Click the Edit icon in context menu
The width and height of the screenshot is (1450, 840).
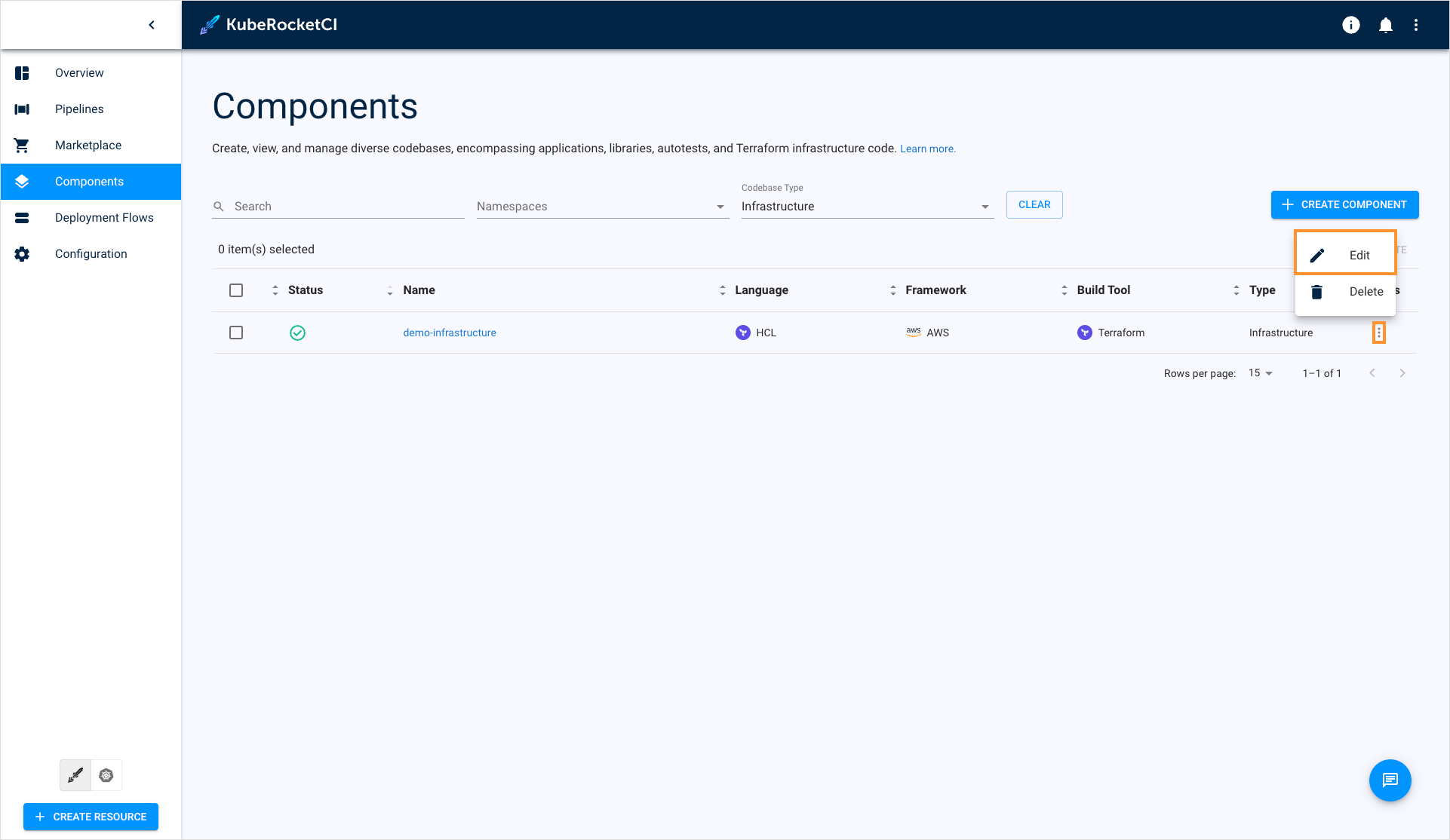click(x=1318, y=255)
